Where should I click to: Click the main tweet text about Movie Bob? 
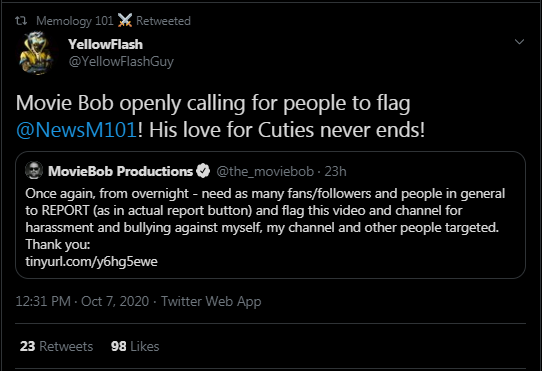click(221, 117)
